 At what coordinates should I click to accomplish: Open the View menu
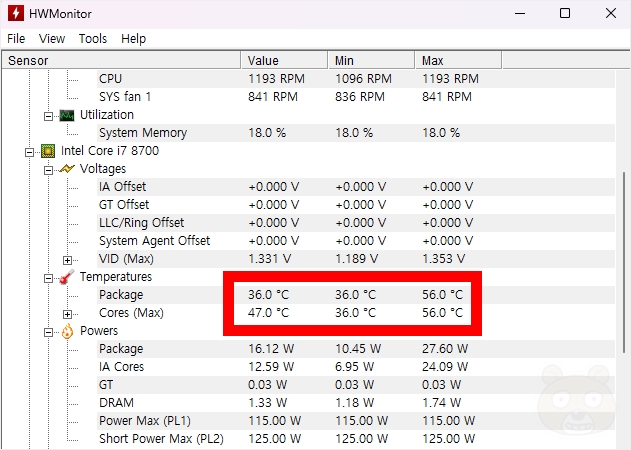[x=52, y=39]
